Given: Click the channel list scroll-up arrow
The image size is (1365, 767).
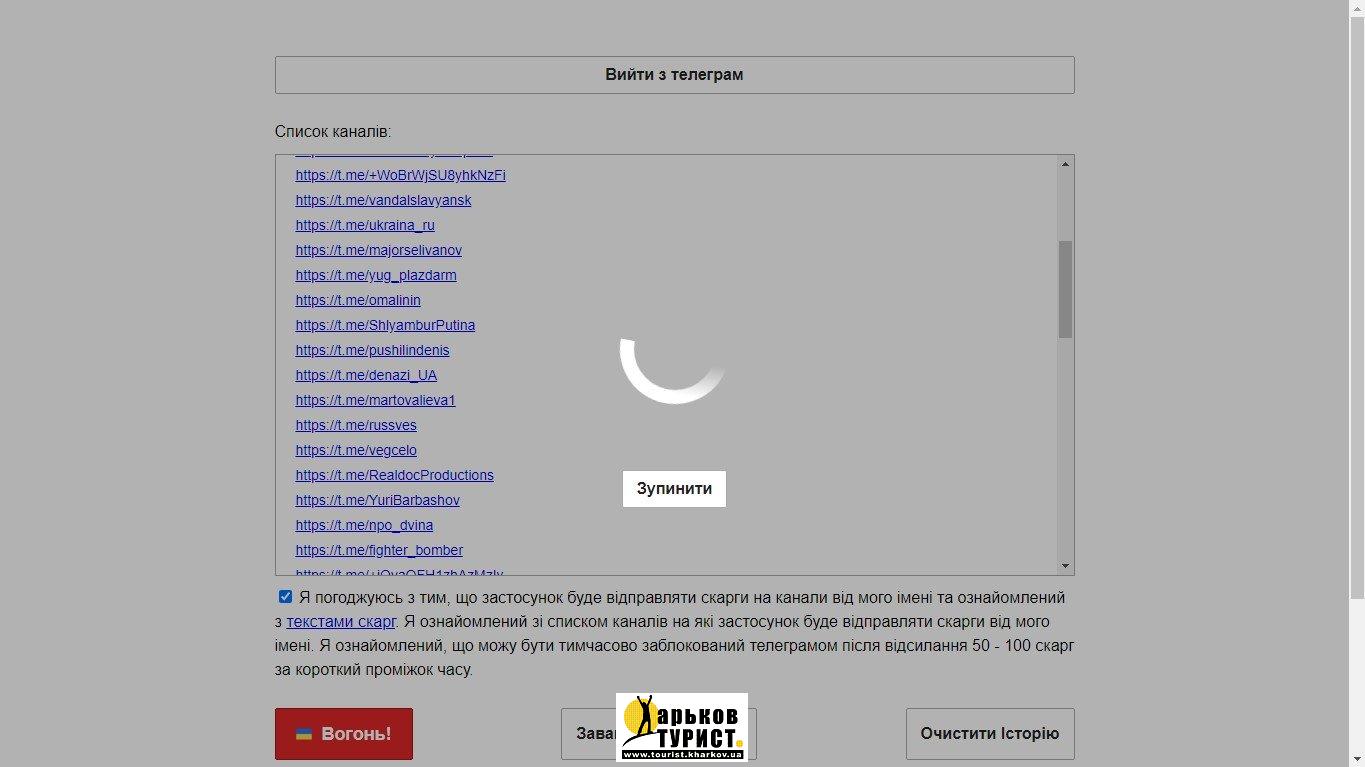Looking at the screenshot, I should point(1065,164).
